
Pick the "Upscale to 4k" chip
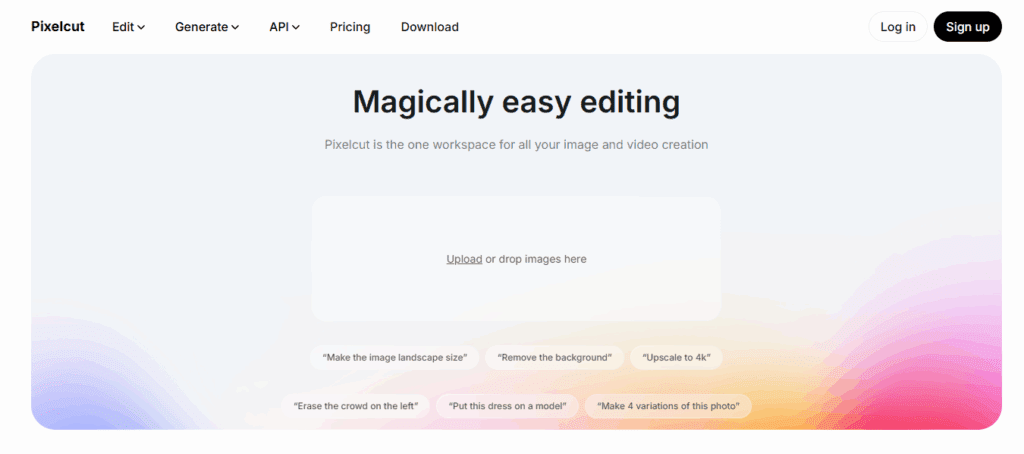tap(676, 357)
